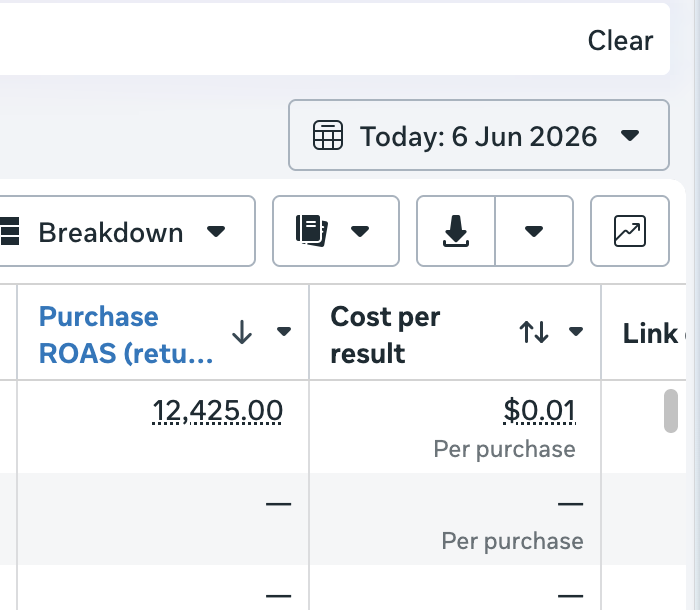700x610 pixels.
Task: Sort by Purchase ROAS column header
Action: point(126,334)
